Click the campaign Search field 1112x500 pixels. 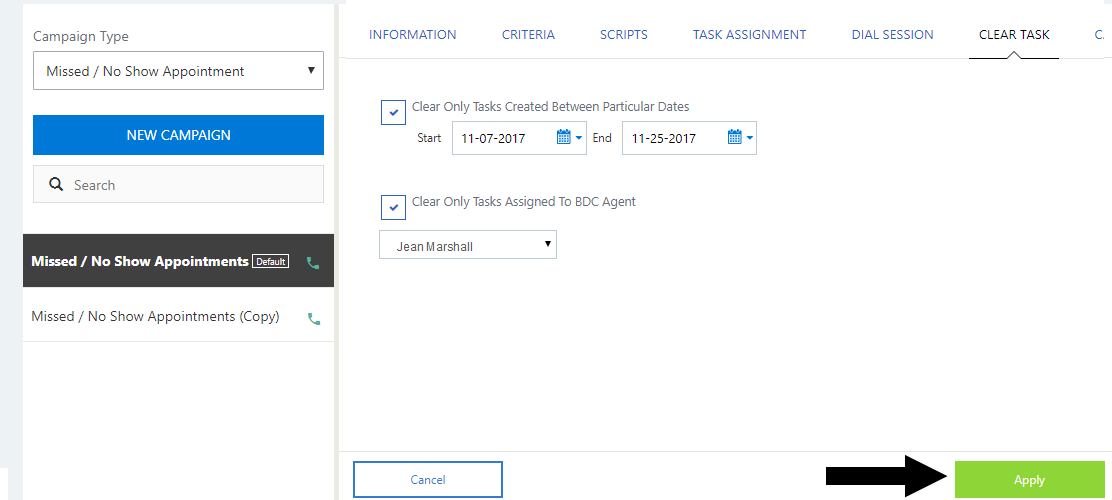[178, 184]
